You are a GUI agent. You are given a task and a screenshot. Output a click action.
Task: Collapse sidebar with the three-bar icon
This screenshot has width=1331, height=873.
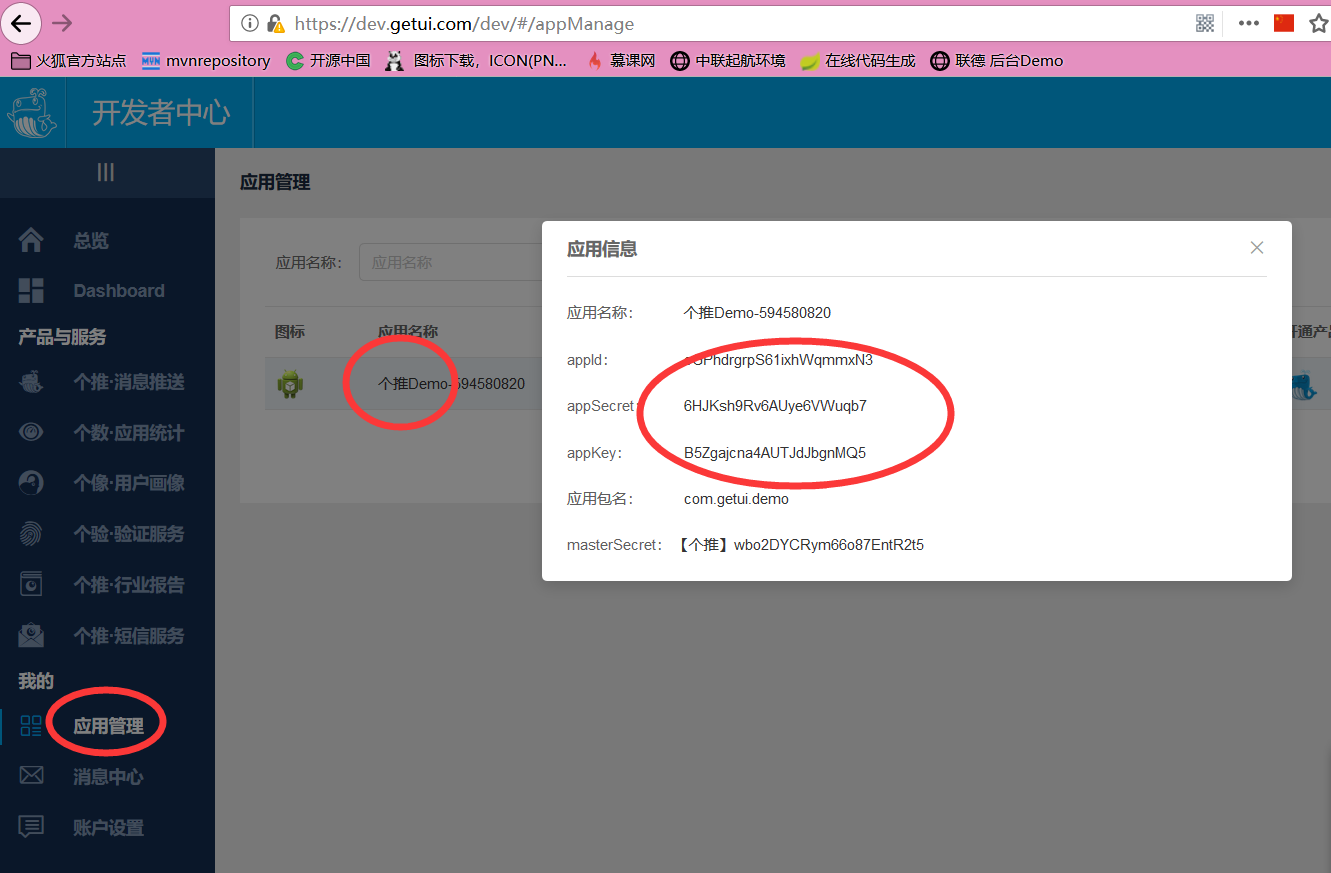tap(106, 172)
